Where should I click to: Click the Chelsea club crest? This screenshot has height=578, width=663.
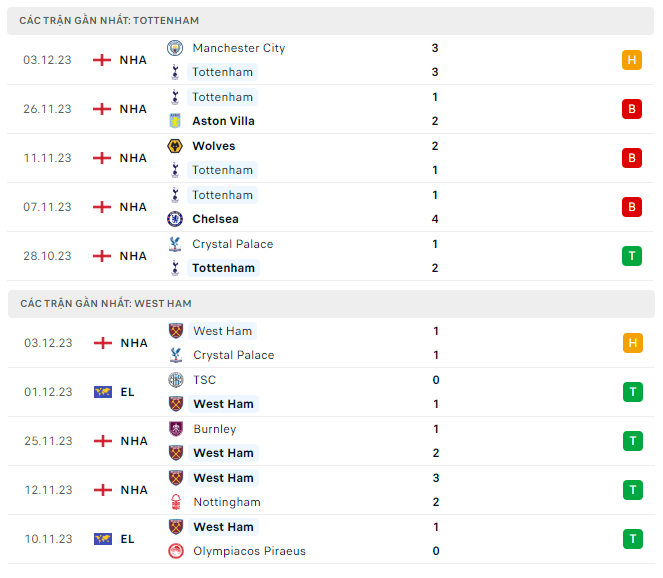[x=176, y=219]
